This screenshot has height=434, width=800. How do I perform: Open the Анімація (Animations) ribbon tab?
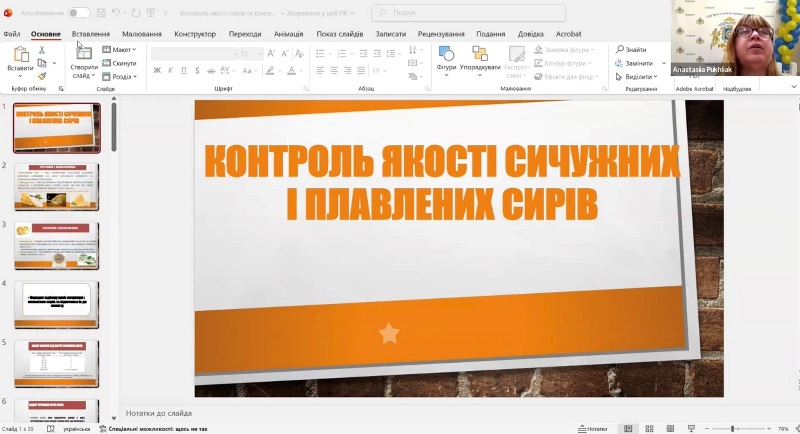pyautogui.click(x=289, y=33)
